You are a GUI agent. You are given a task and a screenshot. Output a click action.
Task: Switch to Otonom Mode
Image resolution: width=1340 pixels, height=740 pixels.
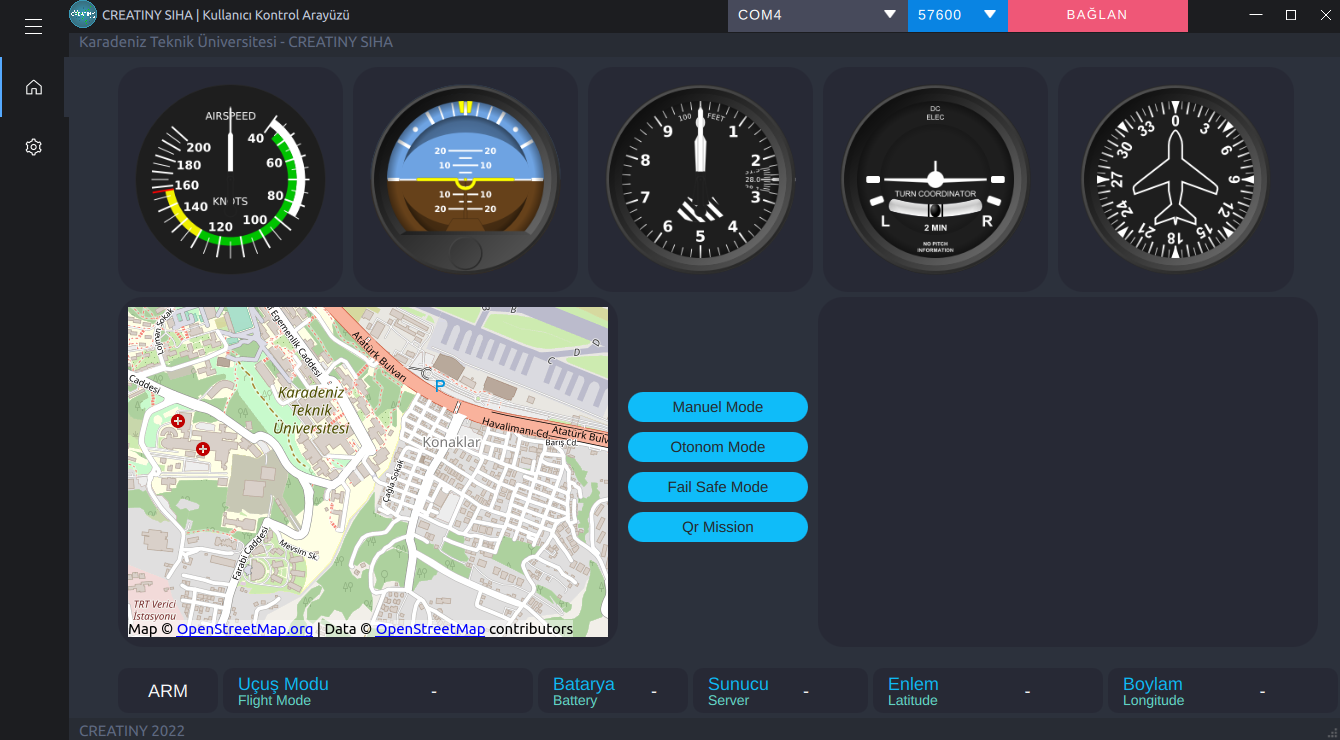[x=717, y=447]
